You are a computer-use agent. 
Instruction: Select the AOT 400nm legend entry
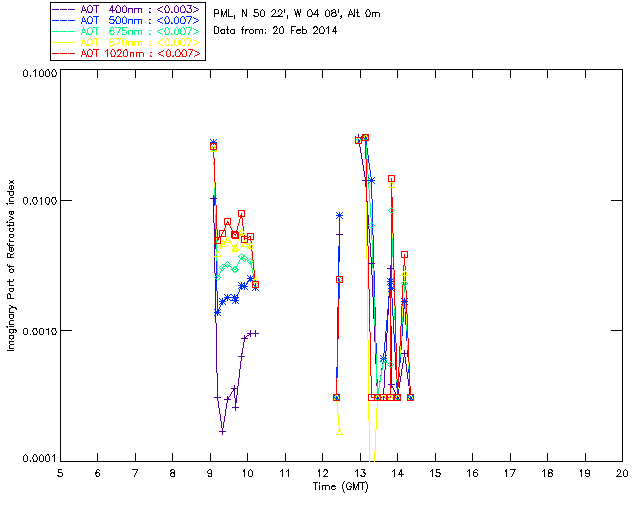click(127, 9)
